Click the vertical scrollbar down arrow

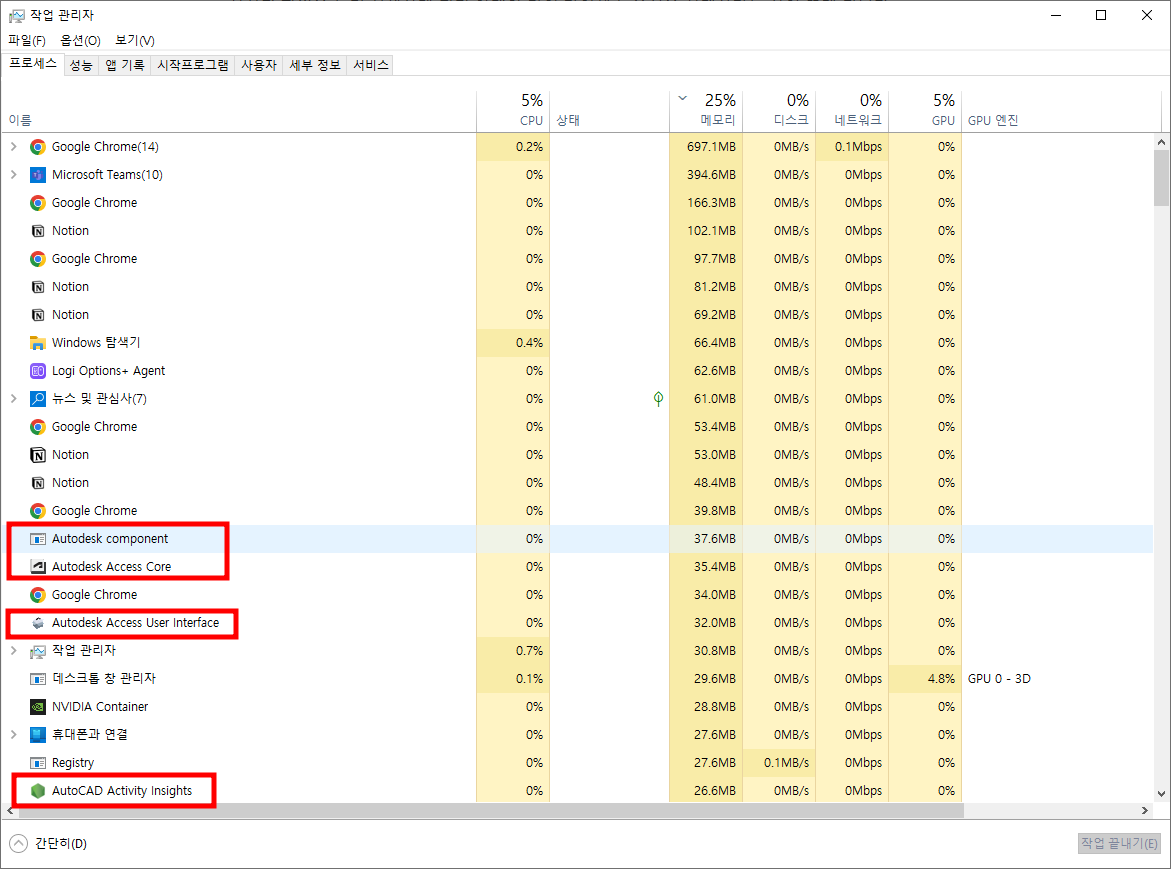tap(1161, 794)
